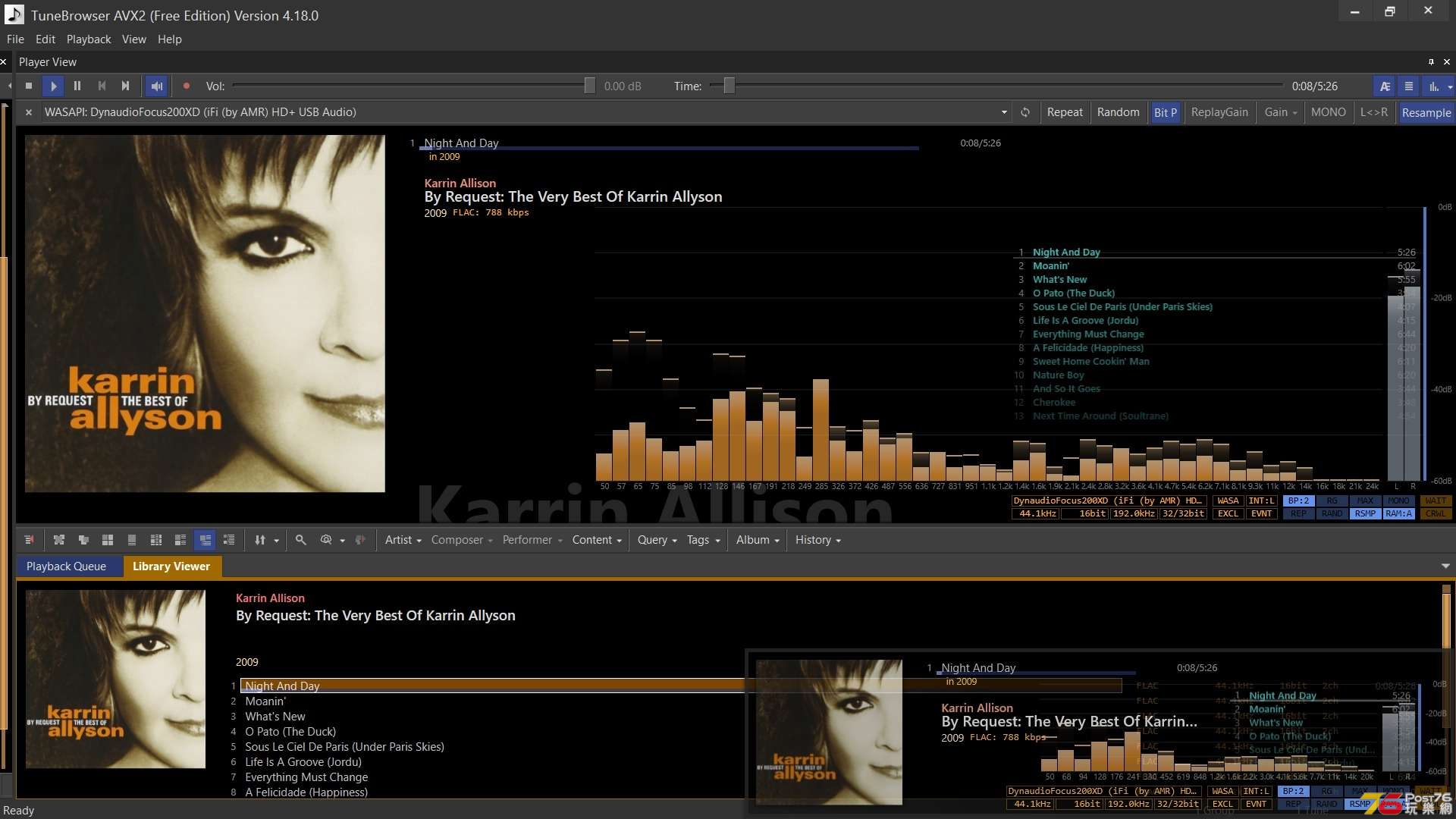Screen dimensions: 1456x819
Task: Toggle Bit P mode
Action: [x=1166, y=112]
